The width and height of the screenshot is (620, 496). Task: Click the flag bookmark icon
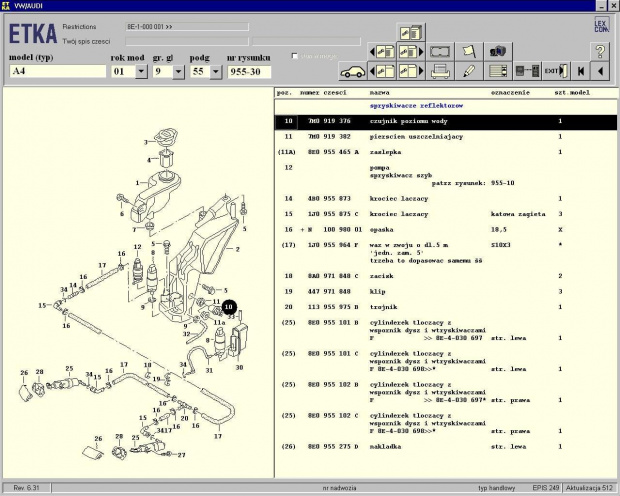[469, 51]
